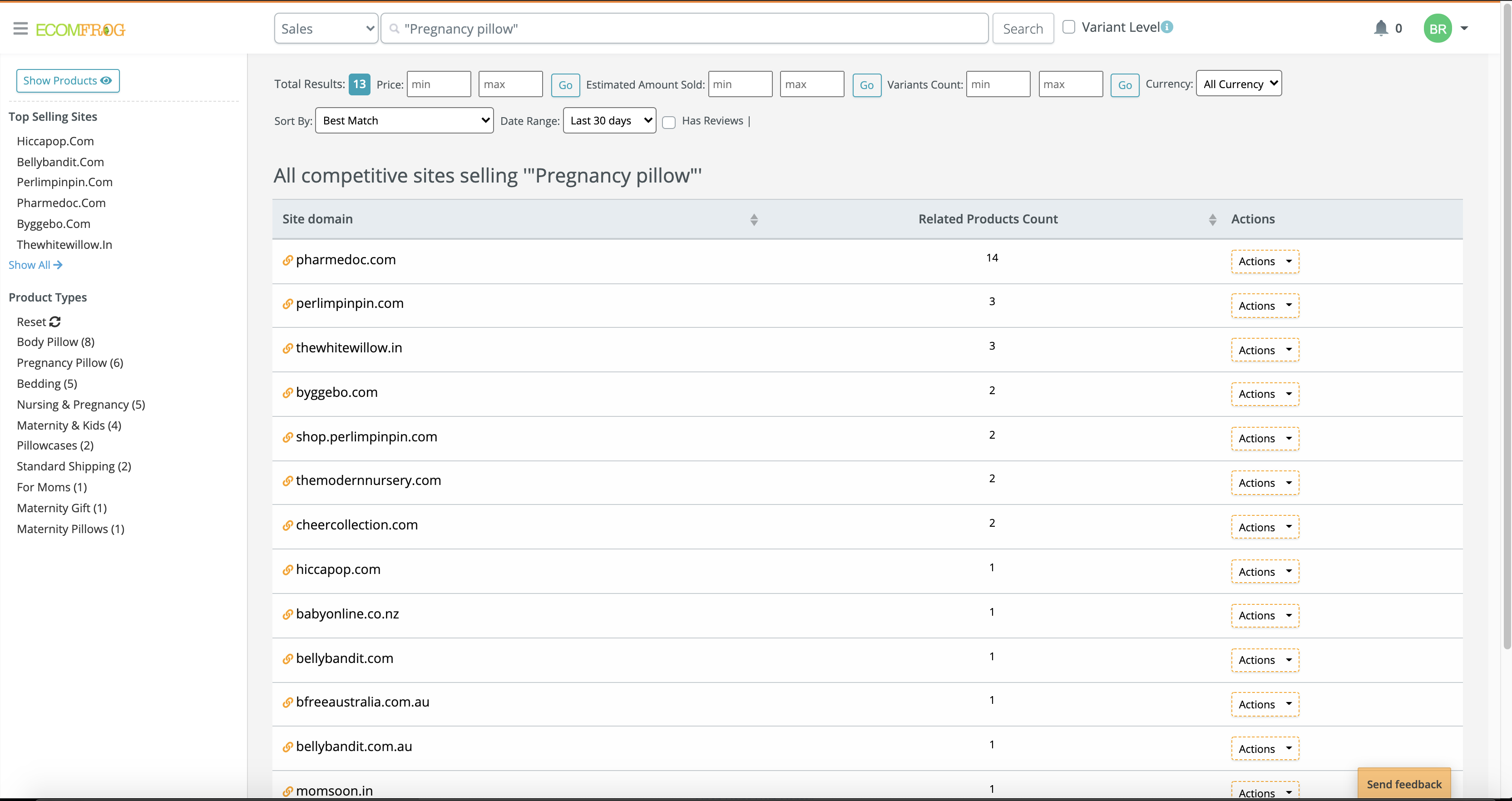Open the All Currency dropdown
Image resolution: width=1512 pixels, height=801 pixels.
pyautogui.click(x=1239, y=84)
